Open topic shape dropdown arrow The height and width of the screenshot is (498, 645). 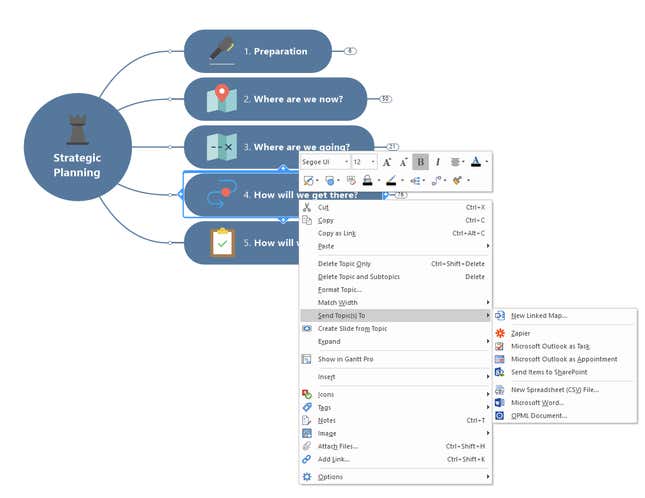click(x=338, y=180)
